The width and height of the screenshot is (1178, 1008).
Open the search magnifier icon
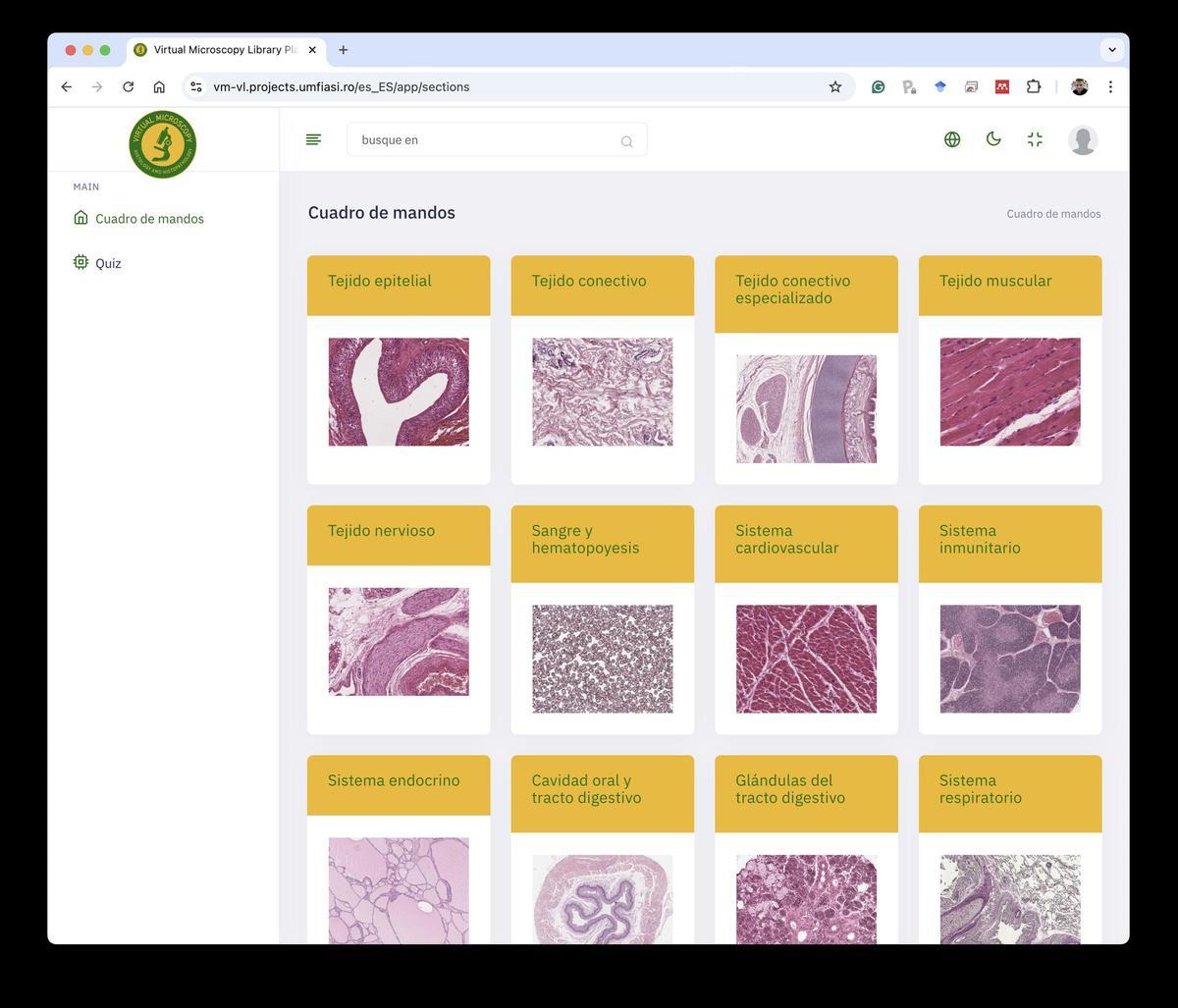click(626, 140)
